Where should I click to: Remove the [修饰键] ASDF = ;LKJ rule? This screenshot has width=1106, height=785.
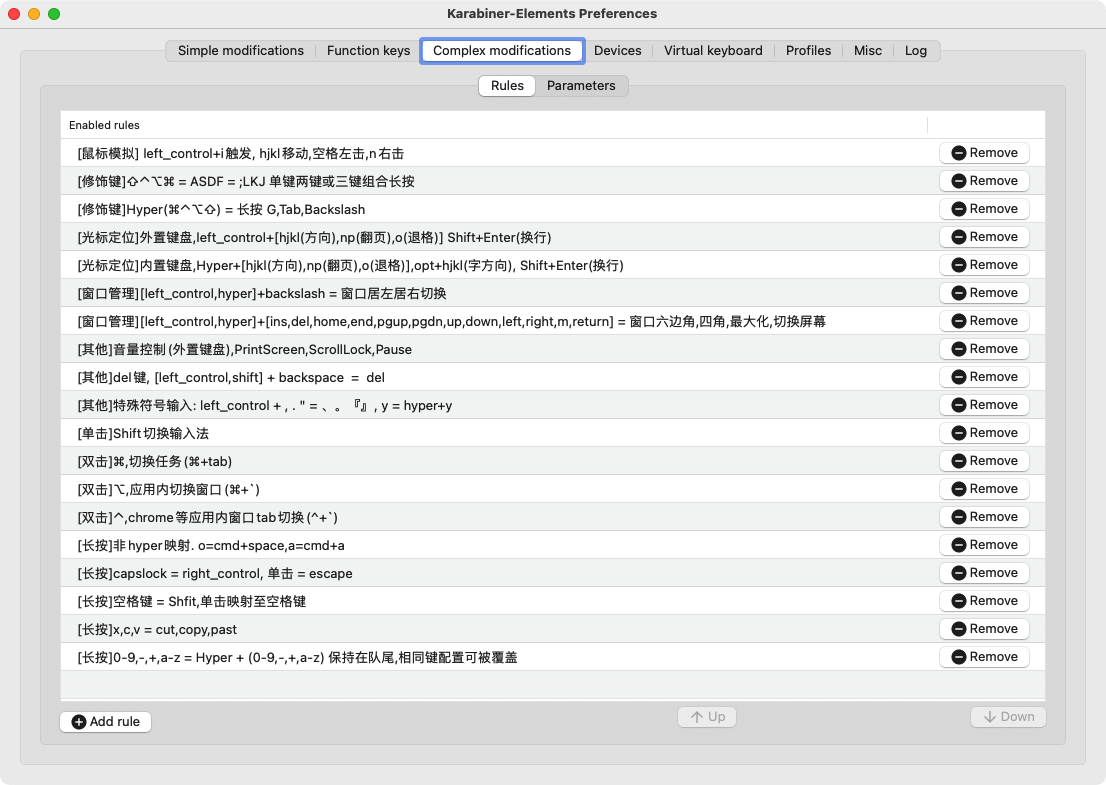[984, 181]
